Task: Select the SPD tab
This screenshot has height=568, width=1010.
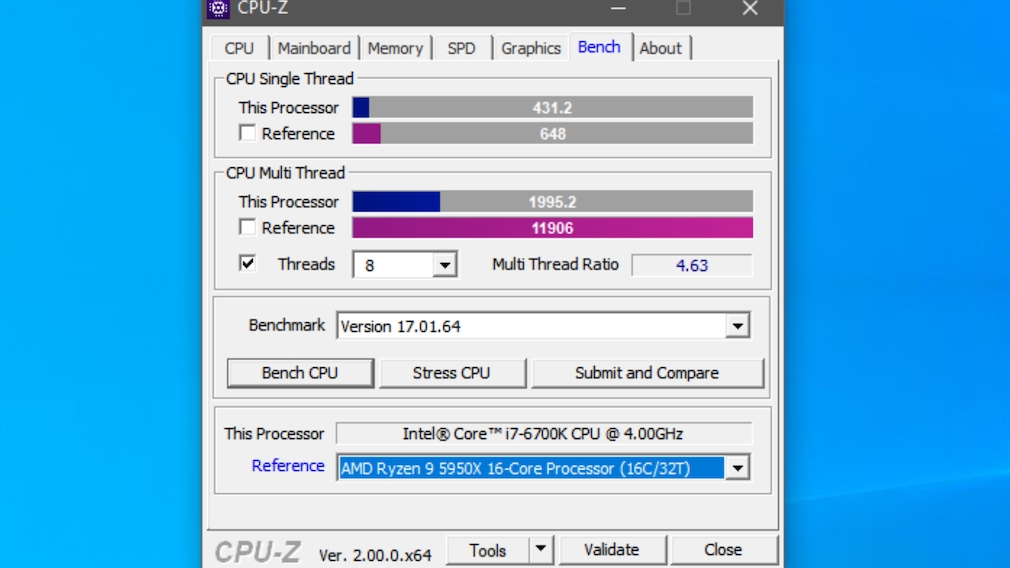Action: 461,48
